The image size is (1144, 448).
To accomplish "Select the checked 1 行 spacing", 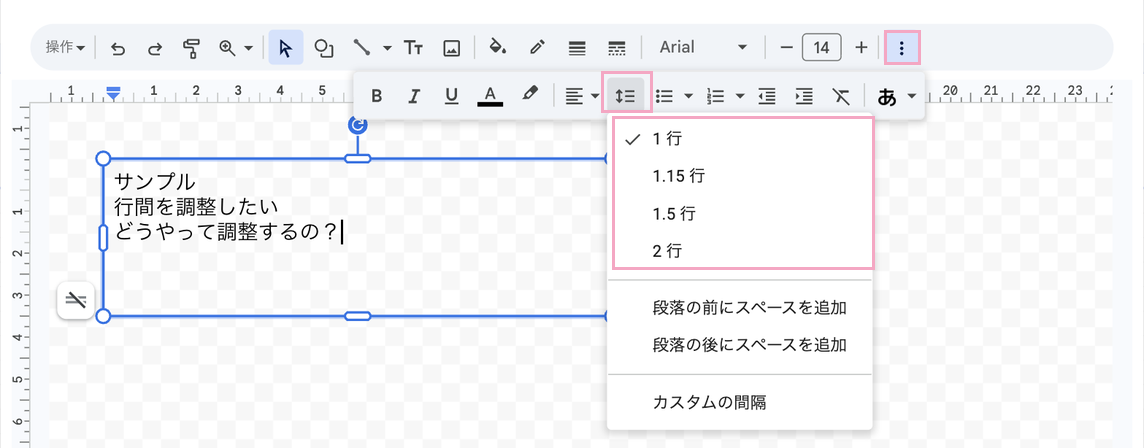I will coord(740,138).
